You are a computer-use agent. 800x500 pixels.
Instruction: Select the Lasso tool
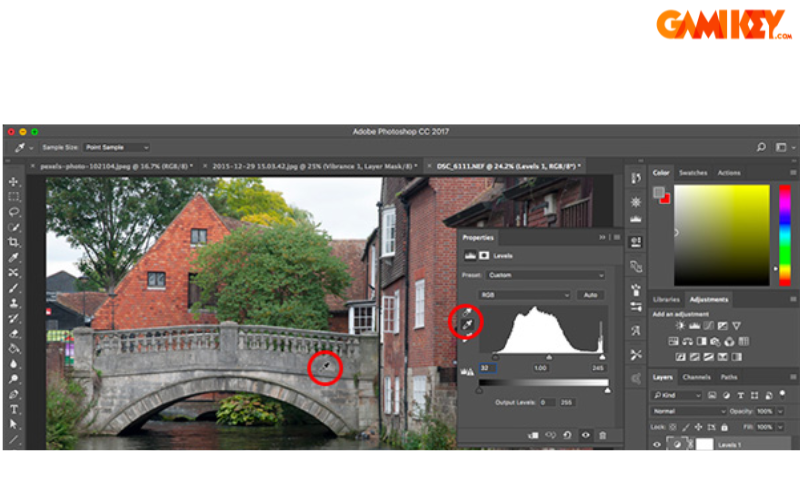pos(14,212)
